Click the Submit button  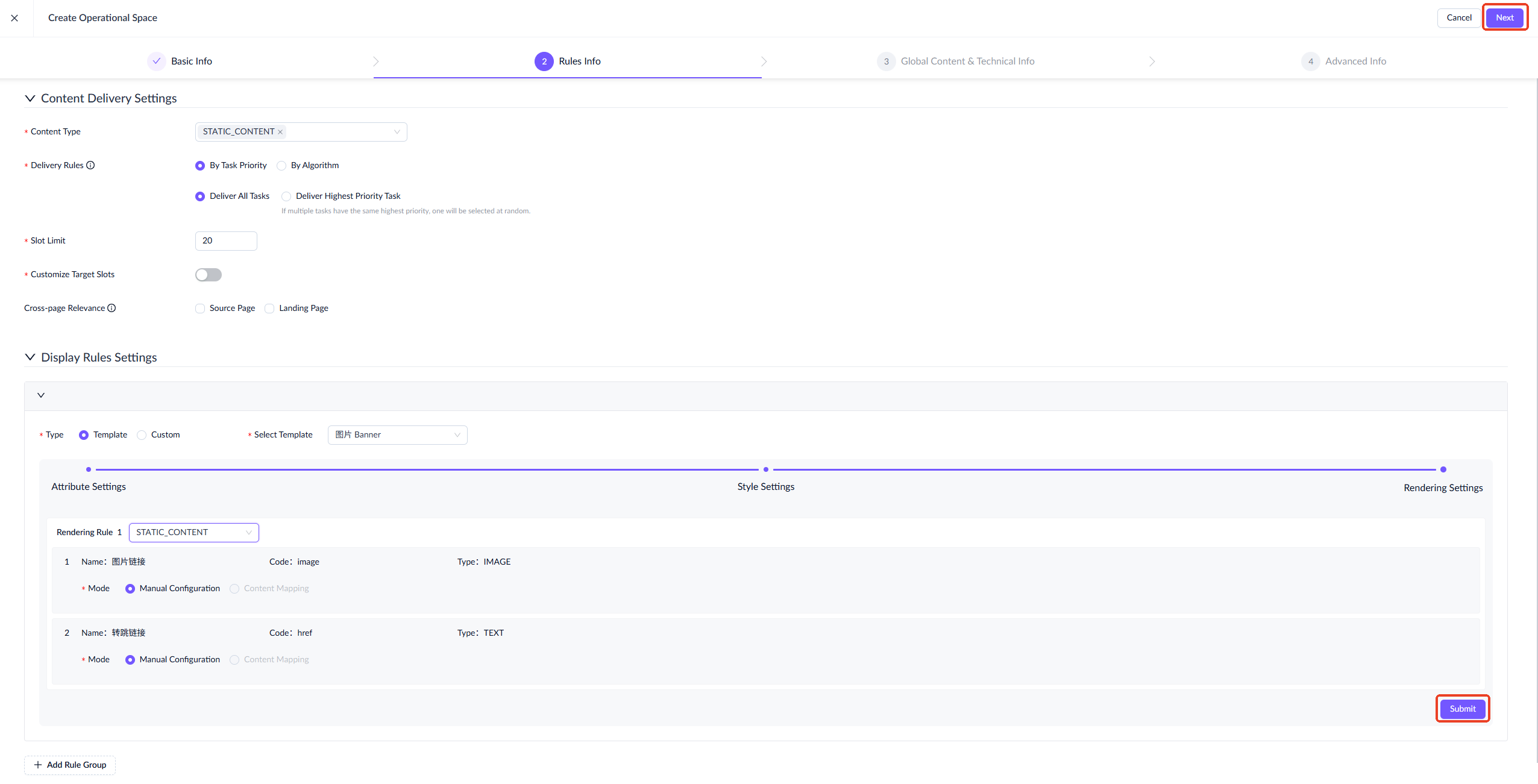tap(1462, 709)
